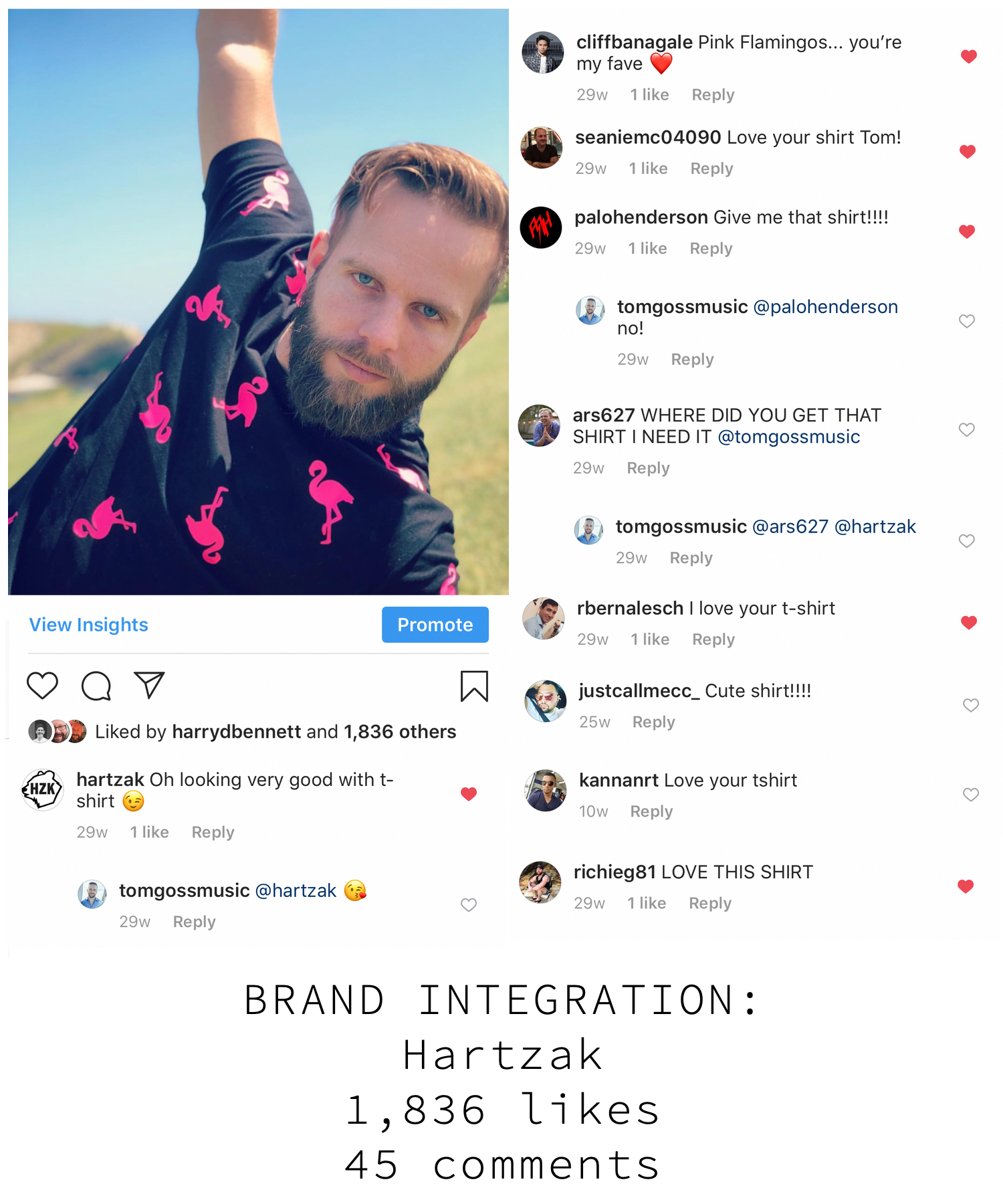Share post using the paper plane icon

tap(149, 685)
